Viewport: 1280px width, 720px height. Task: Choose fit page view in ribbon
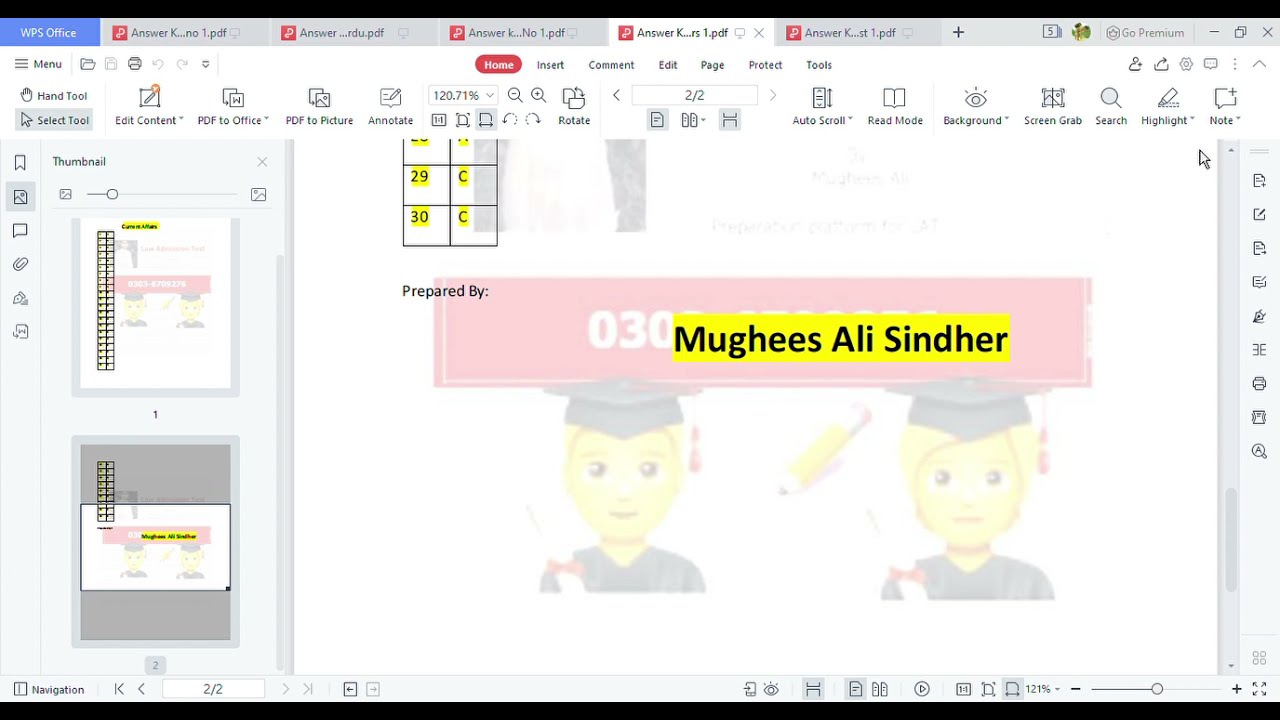(462, 120)
